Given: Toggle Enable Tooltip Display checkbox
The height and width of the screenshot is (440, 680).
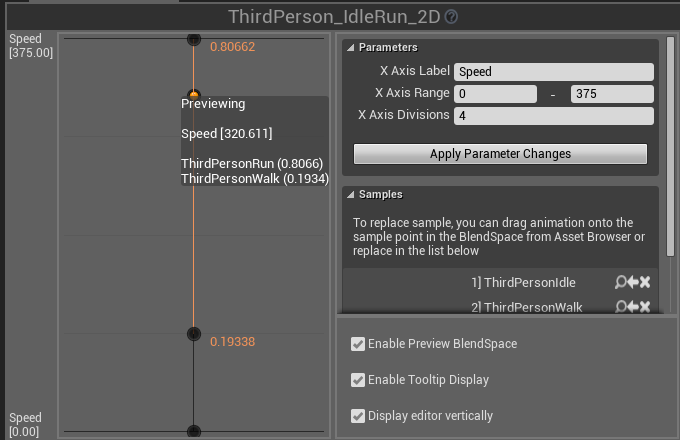Looking at the screenshot, I should 358,380.
